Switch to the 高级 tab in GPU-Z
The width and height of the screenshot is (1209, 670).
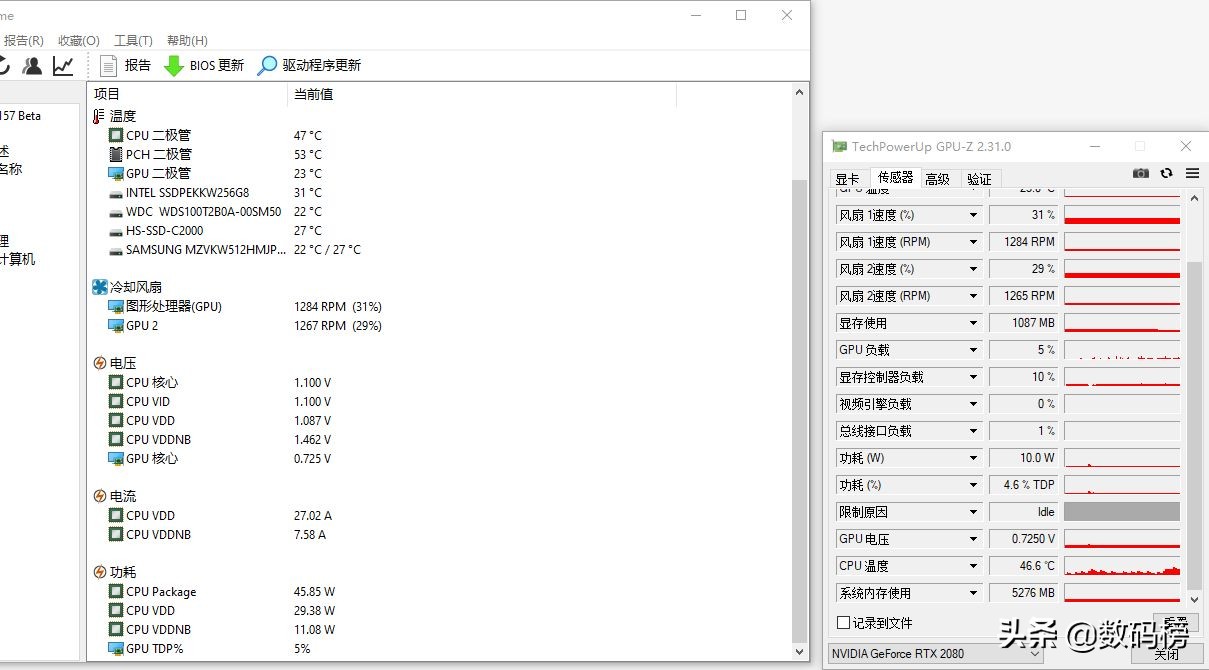tap(937, 179)
